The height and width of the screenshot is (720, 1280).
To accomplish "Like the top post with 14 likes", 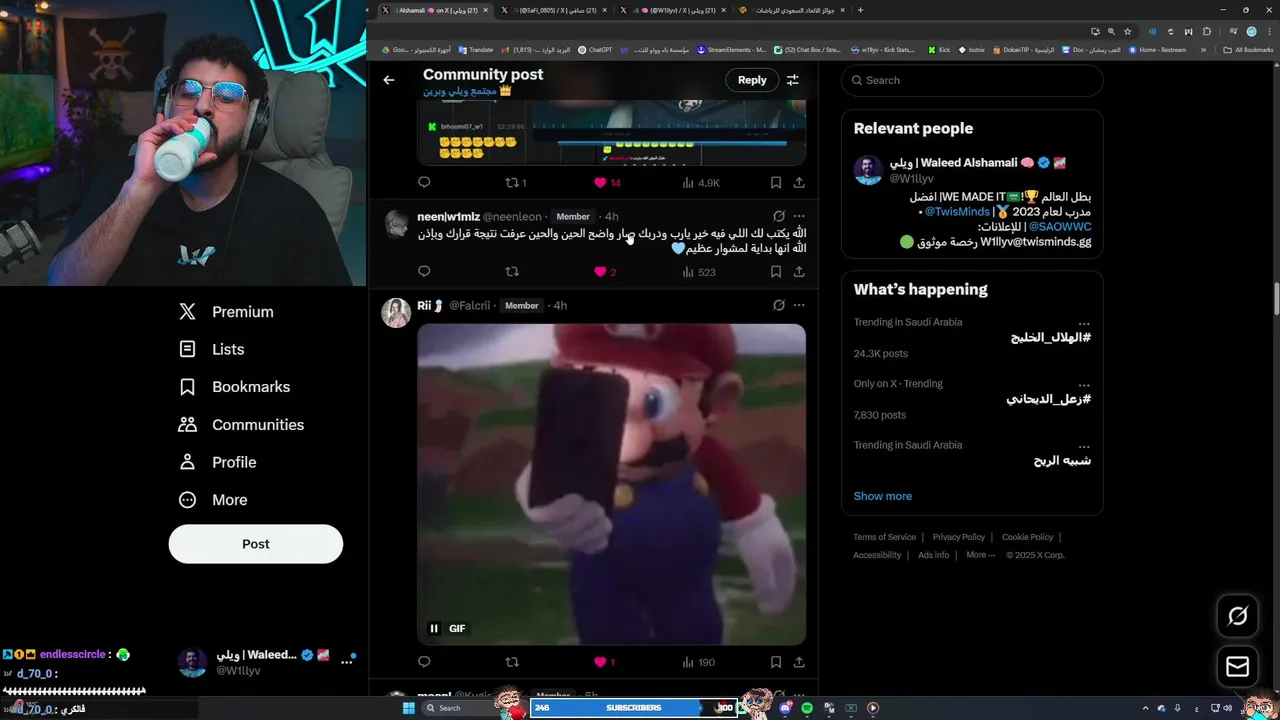I will 607,183.
